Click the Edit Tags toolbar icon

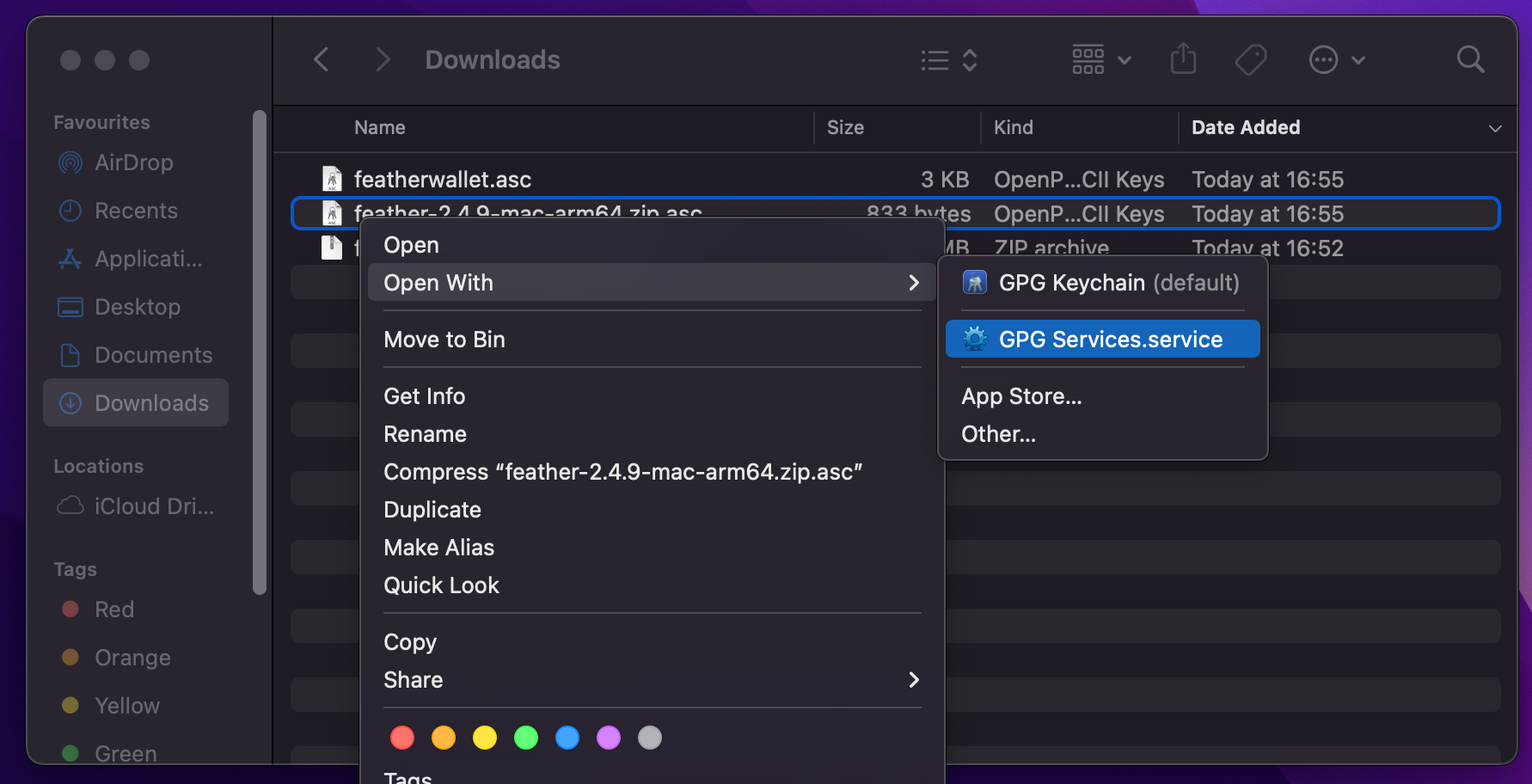pos(1251,59)
